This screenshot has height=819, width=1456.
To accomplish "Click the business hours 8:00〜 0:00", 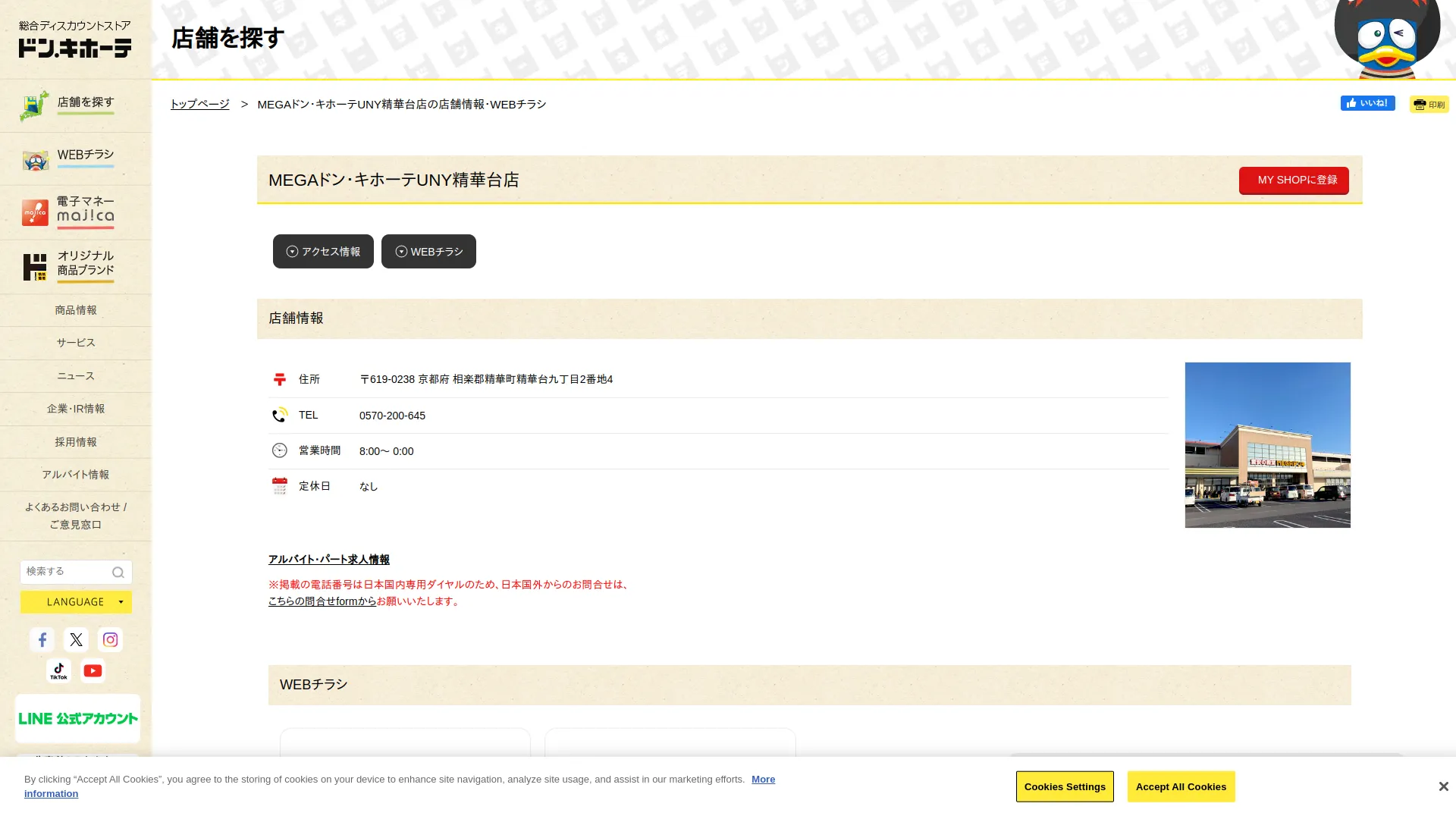I will 387,451.
